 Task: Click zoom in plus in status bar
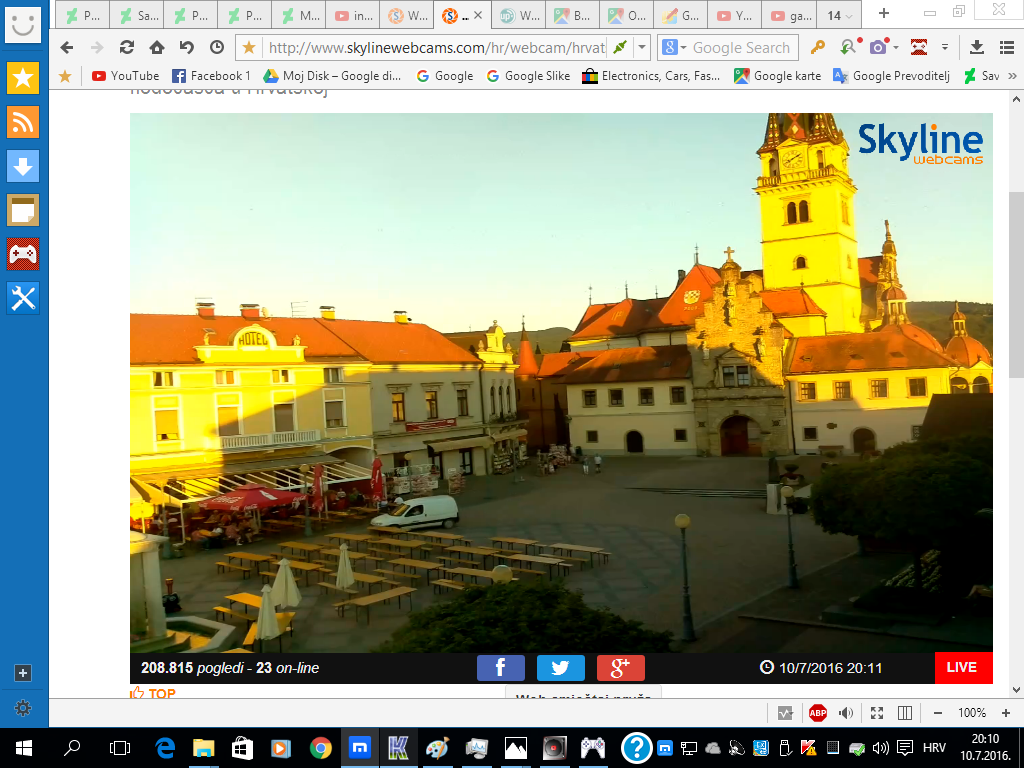click(x=1006, y=712)
